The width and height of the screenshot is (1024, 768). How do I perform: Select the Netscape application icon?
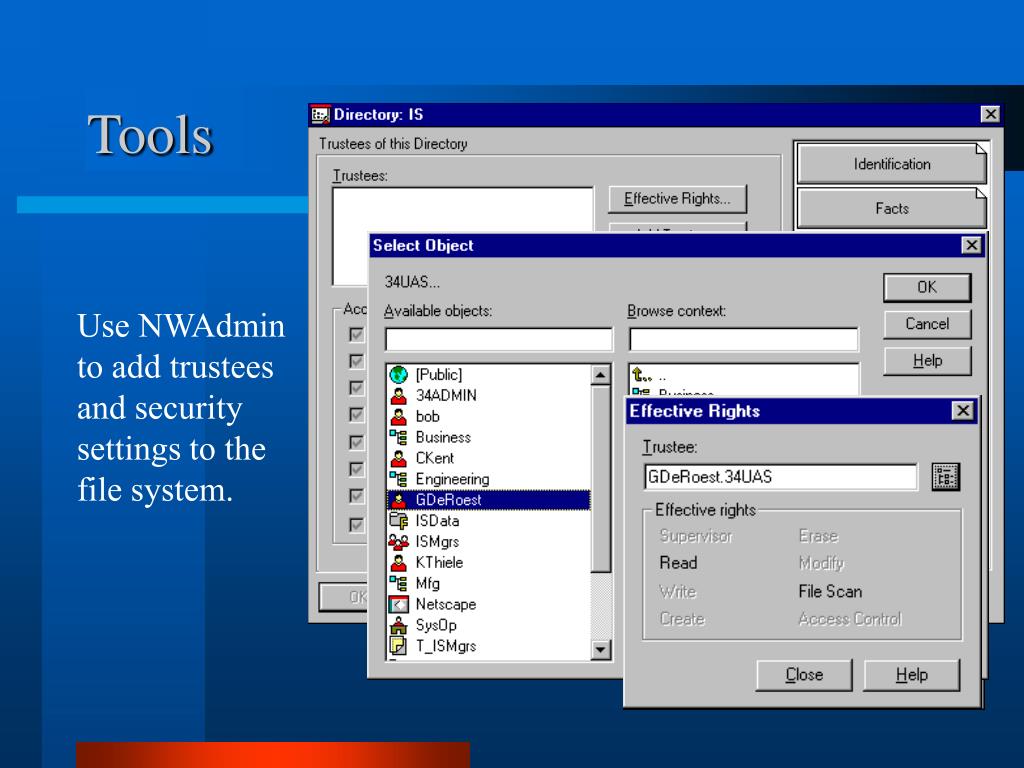(398, 605)
